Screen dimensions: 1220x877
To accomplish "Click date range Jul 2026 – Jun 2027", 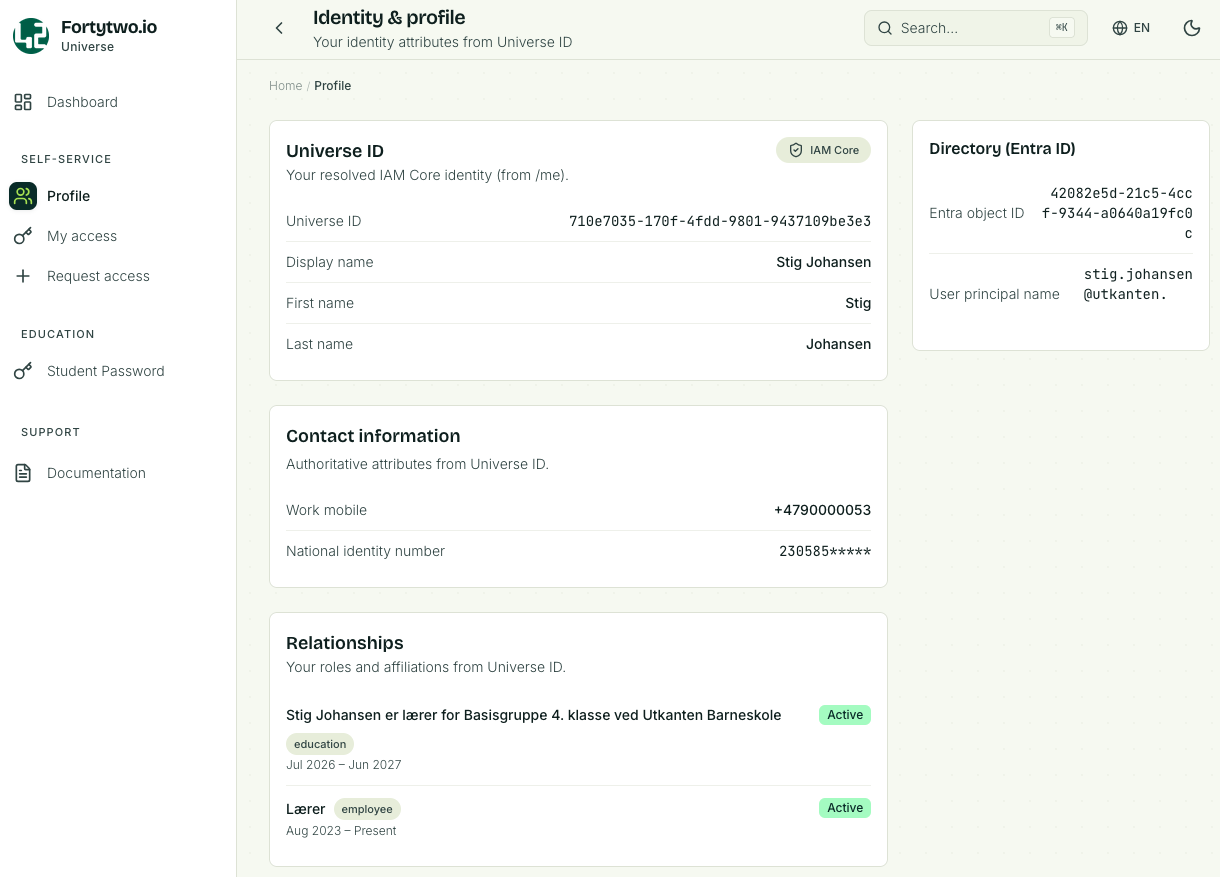I will 344,765.
